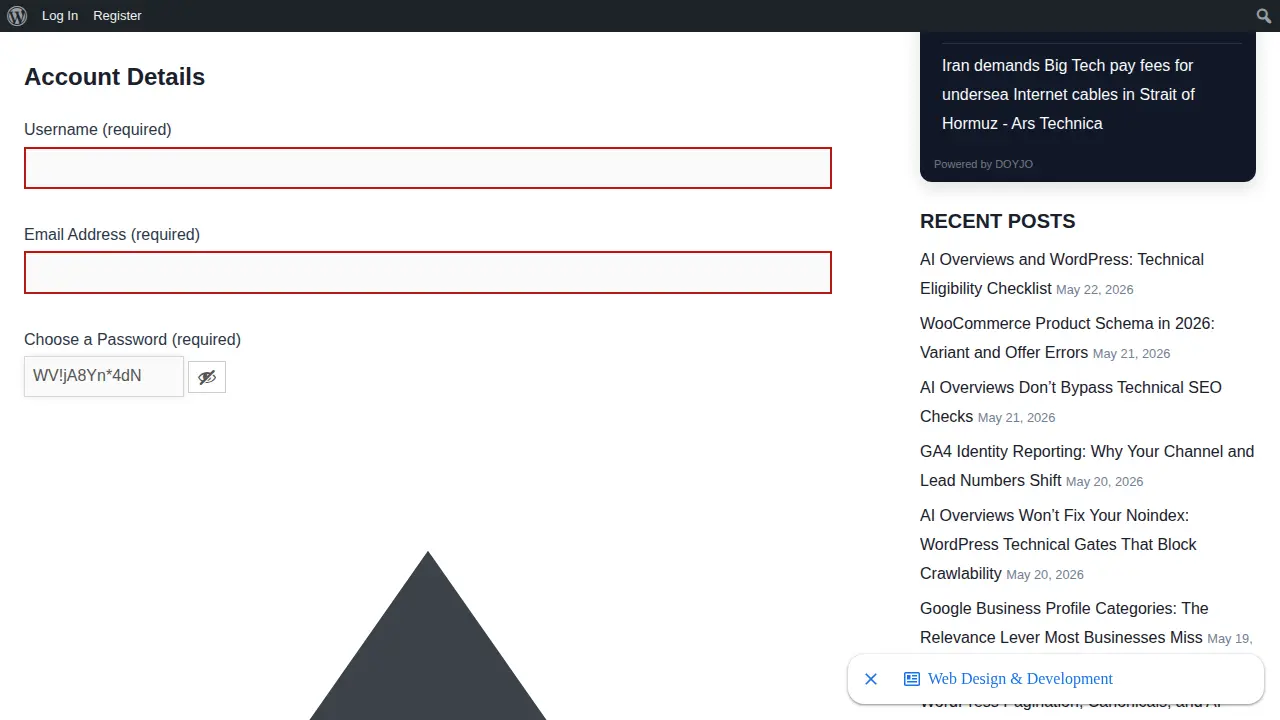Click the Choose a Password field
This screenshot has width=1280, height=720.
104,376
